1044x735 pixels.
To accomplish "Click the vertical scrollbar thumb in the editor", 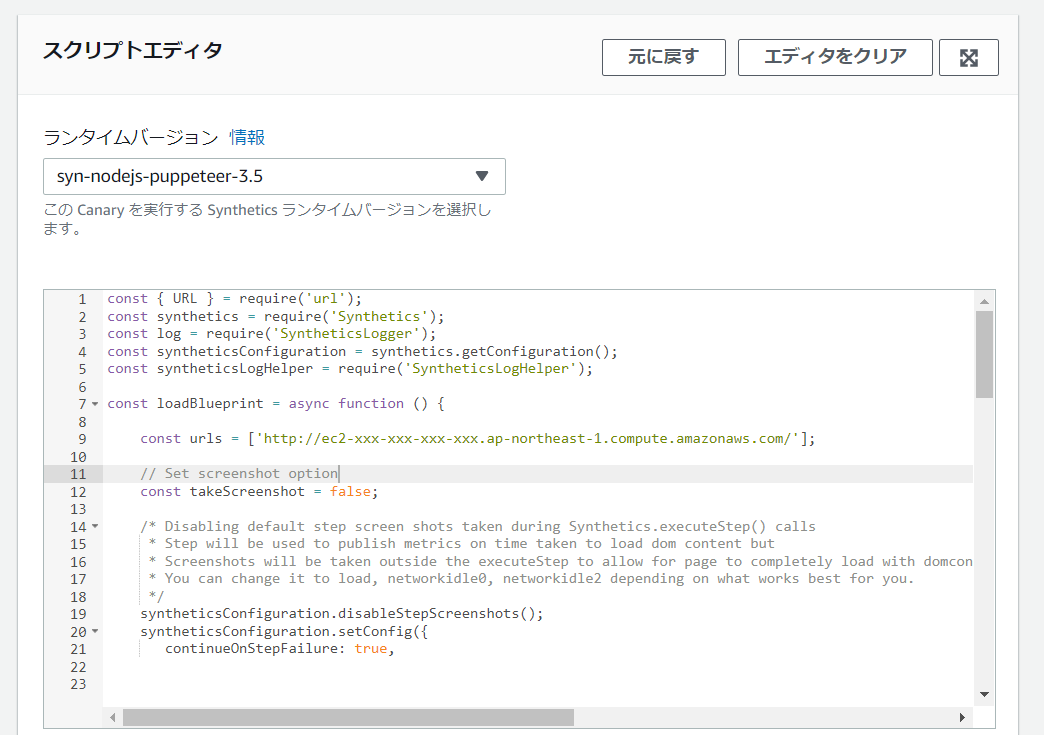I will tap(984, 353).
